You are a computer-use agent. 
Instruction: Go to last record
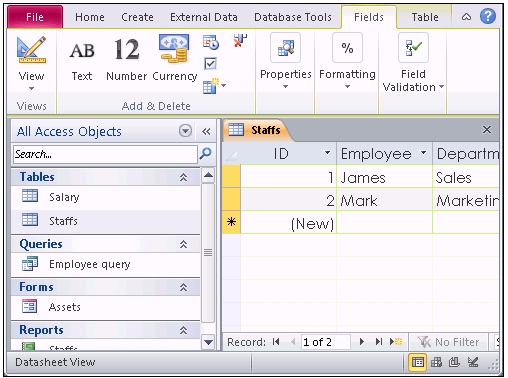[x=379, y=342]
